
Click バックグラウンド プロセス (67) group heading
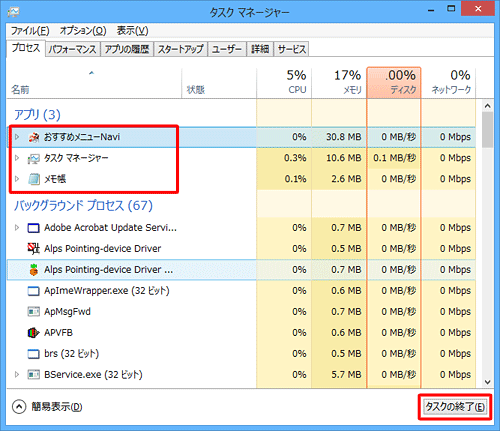[83, 206]
